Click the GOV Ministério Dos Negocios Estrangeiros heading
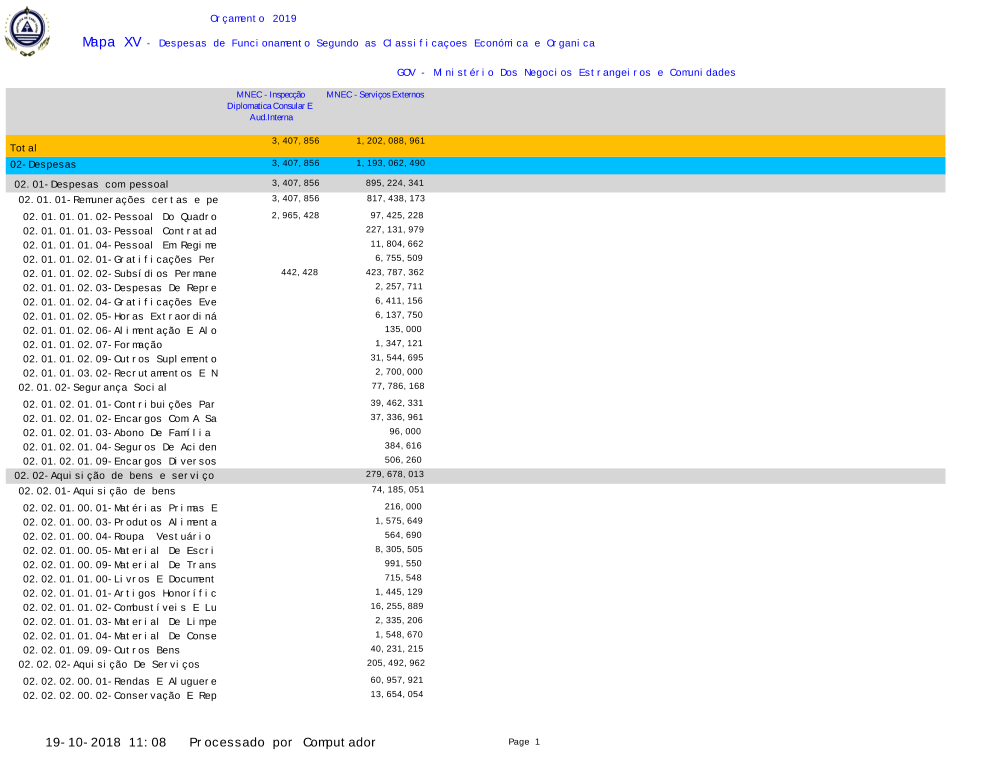Screen dimensions: 1000x773 (565, 73)
